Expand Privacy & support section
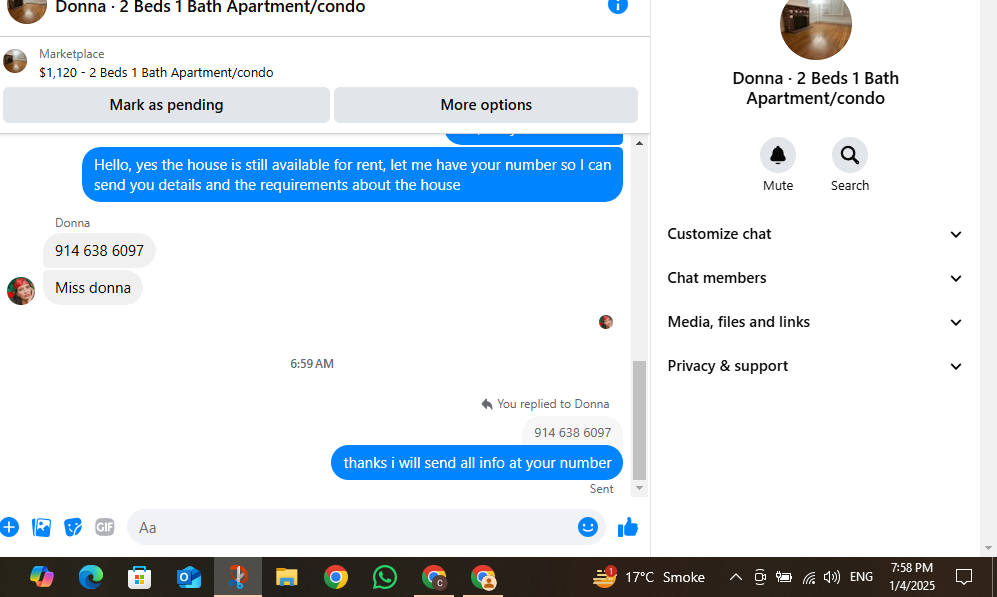The height and width of the screenshot is (597, 997). point(815,366)
